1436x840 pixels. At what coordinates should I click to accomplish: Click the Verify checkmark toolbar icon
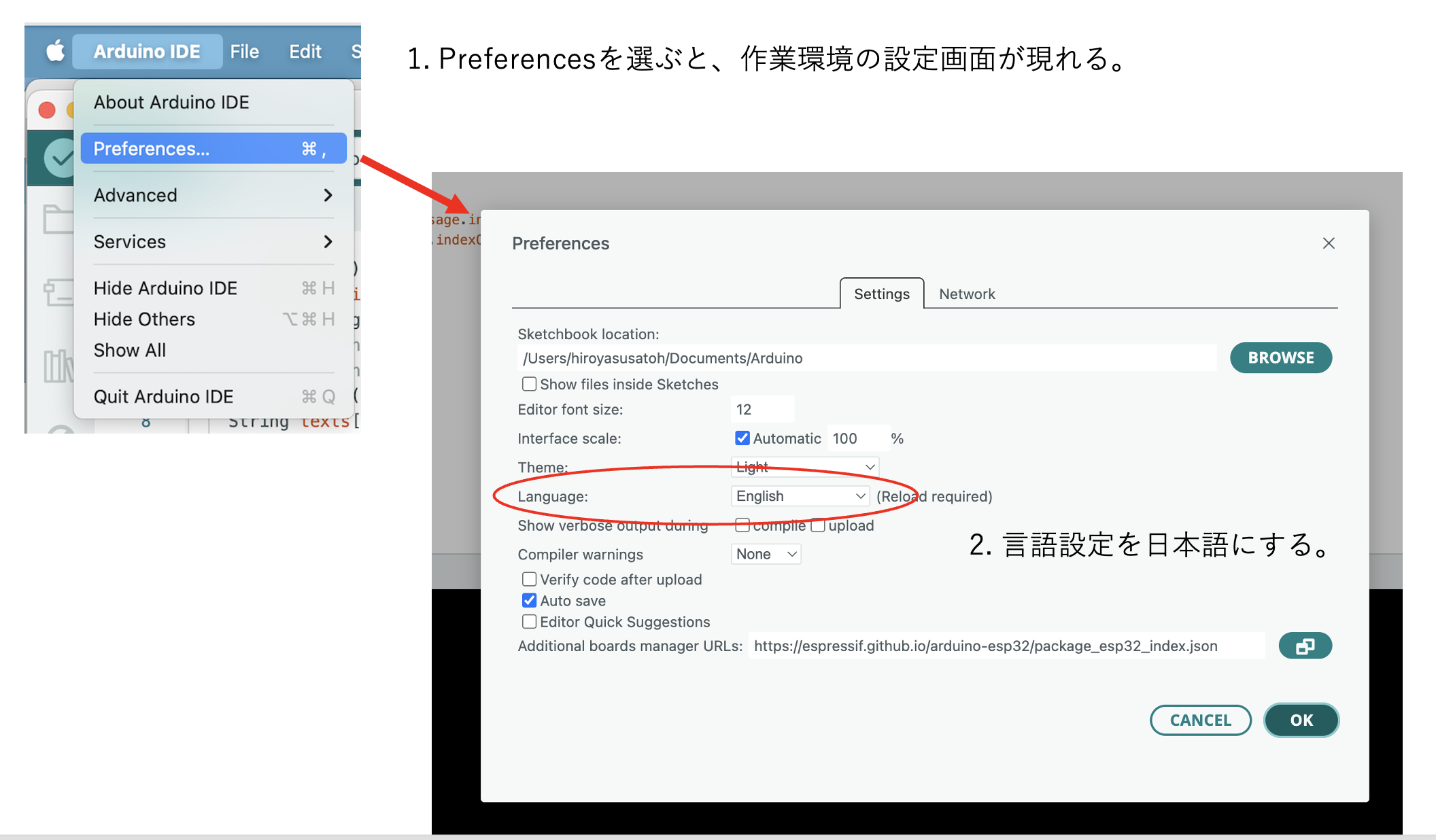point(60,158)
